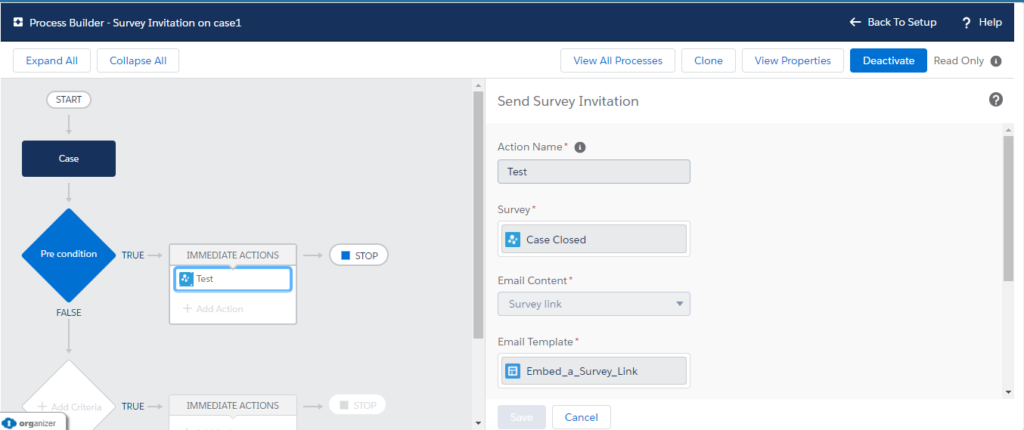
Task: Click the email template icon for Embed_a_Survey_Link
Action: pyautogui.click(x=512, y=371)
